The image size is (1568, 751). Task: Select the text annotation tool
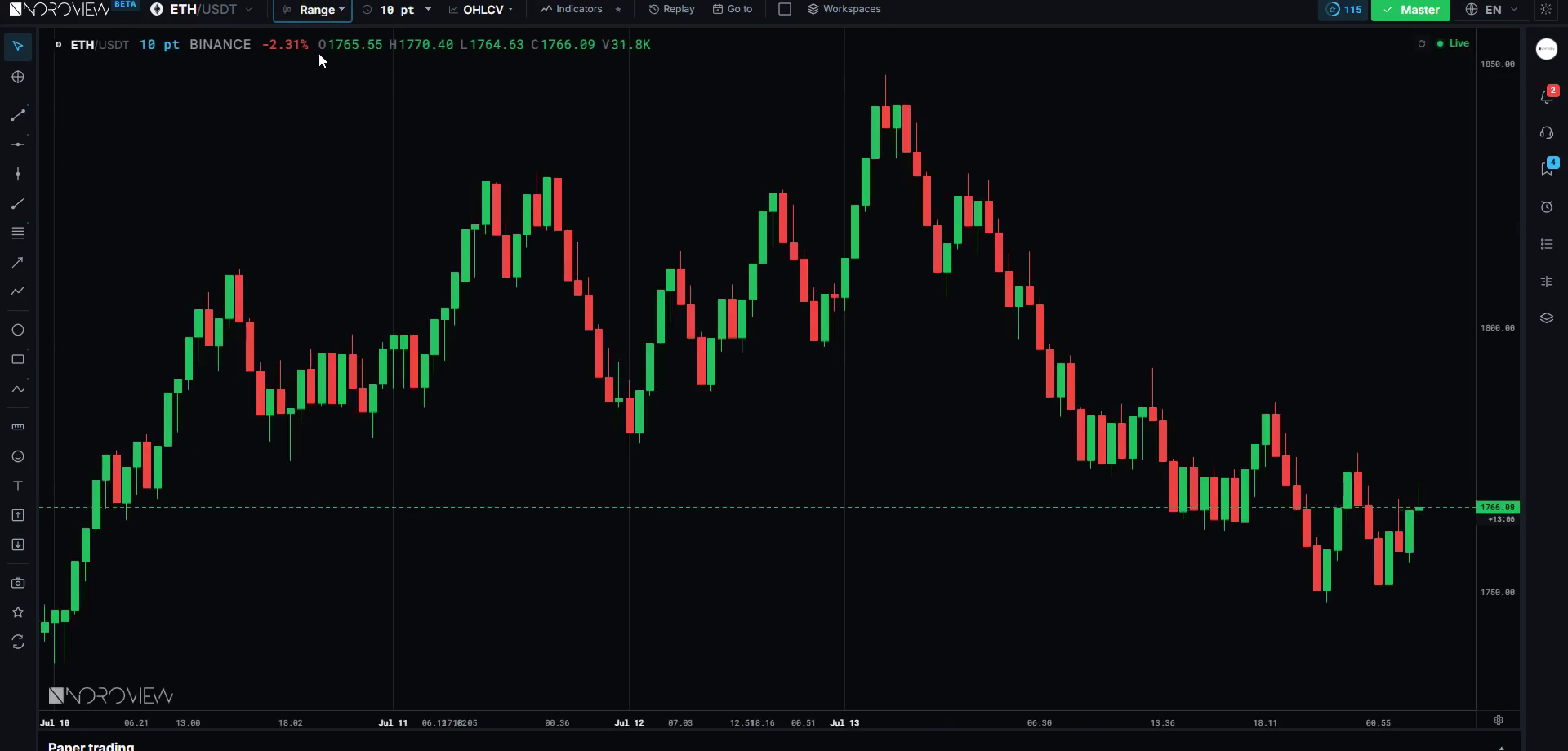click(18, 486)
